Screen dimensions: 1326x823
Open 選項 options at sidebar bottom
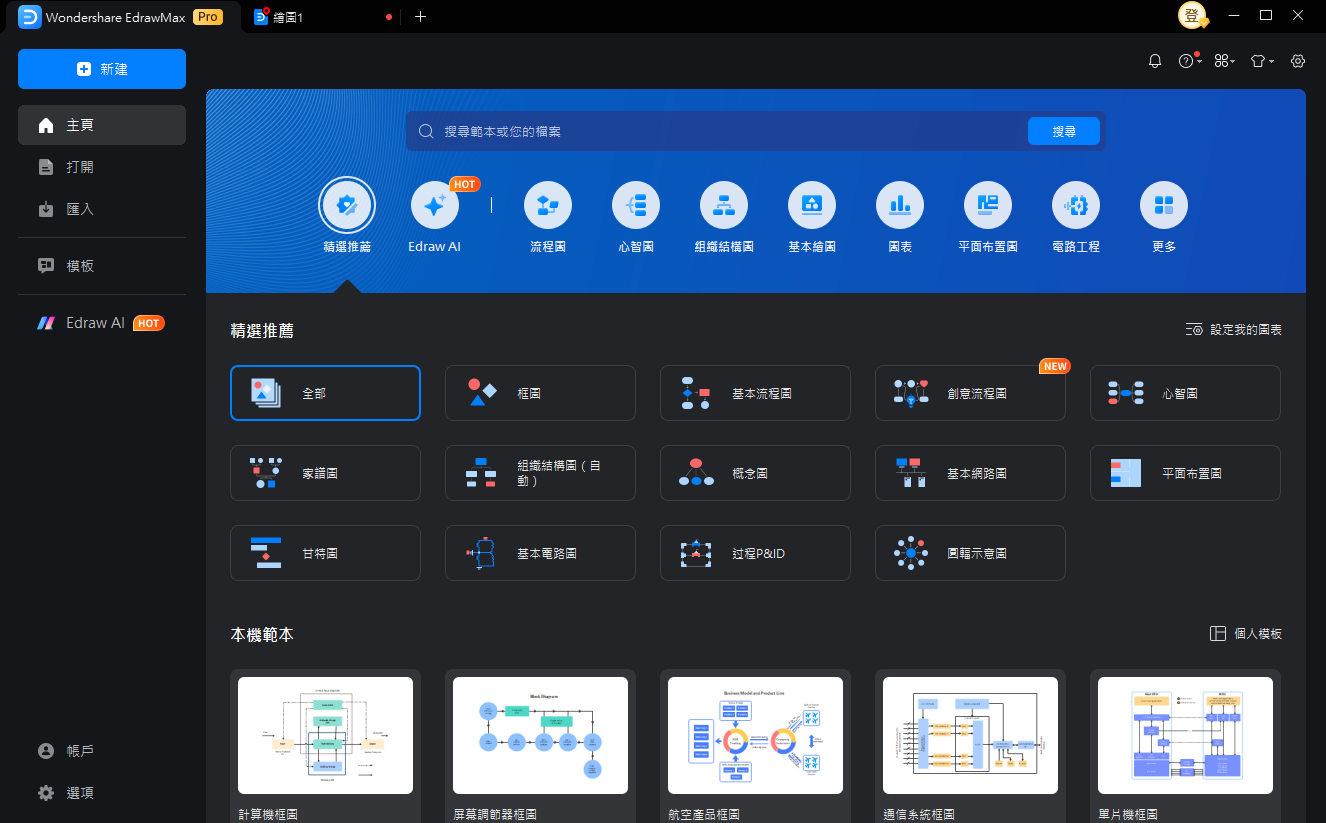click(x=102, y=793)
